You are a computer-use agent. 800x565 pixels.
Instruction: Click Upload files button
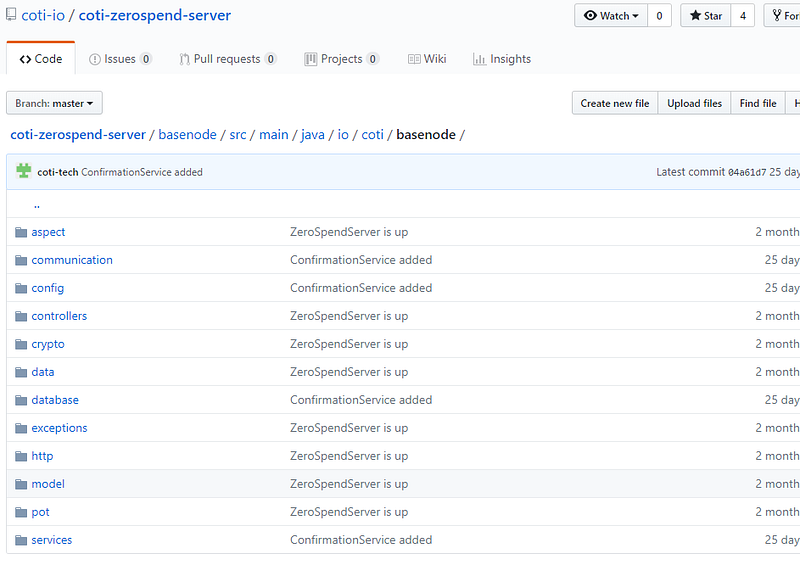pyautogui.click(x=694, y=103)
